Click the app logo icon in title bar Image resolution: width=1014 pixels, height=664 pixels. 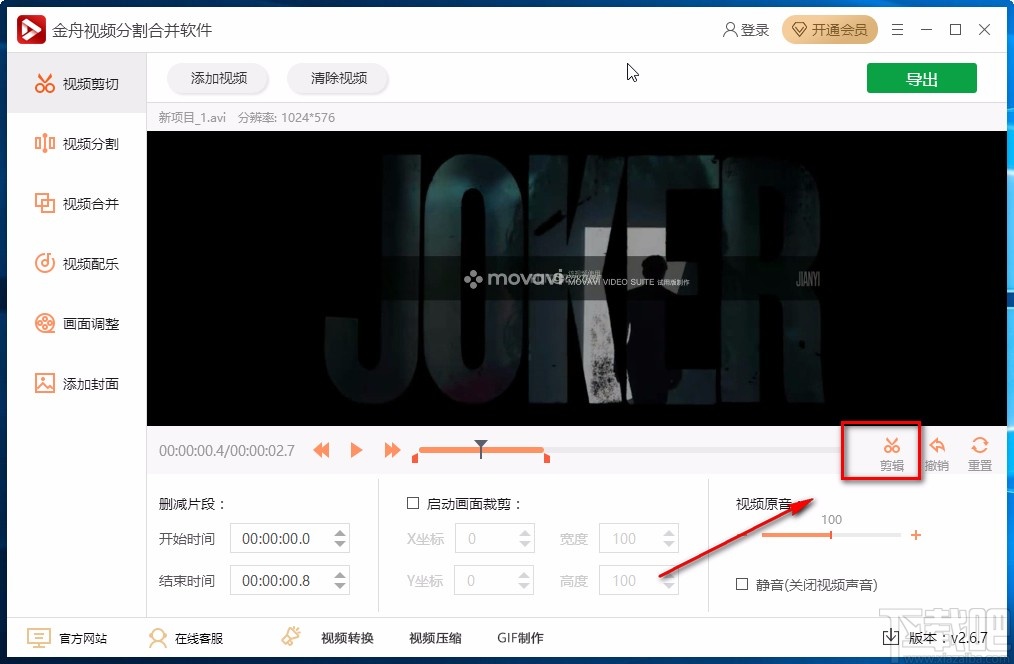[31, 30]
